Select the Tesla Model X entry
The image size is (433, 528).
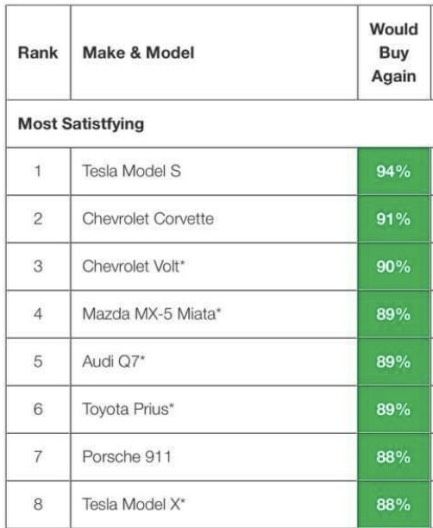pyautogui.click(x=134, y=504)
